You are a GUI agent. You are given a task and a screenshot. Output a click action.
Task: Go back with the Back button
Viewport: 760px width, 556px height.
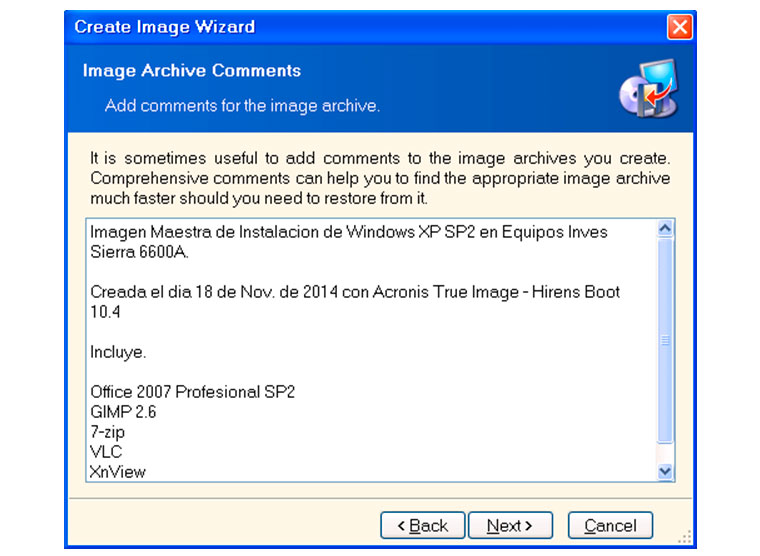click(x=423, y=525)
